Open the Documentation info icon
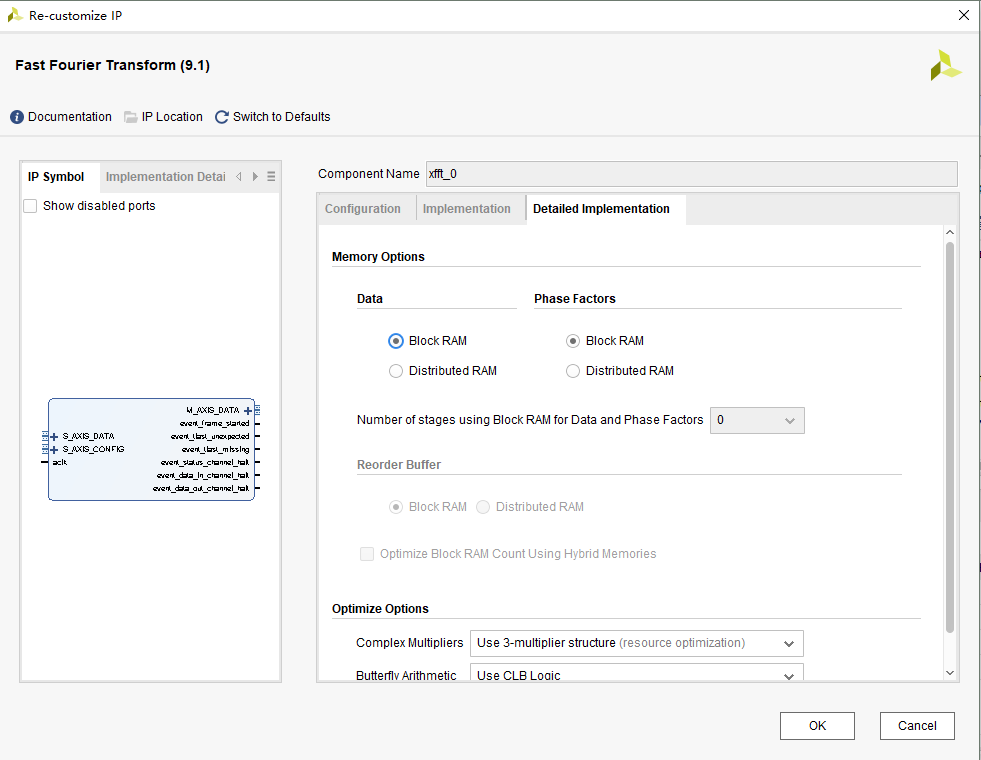Image resolution: width=981 pixels, height=760 pixels. [17, 117]
